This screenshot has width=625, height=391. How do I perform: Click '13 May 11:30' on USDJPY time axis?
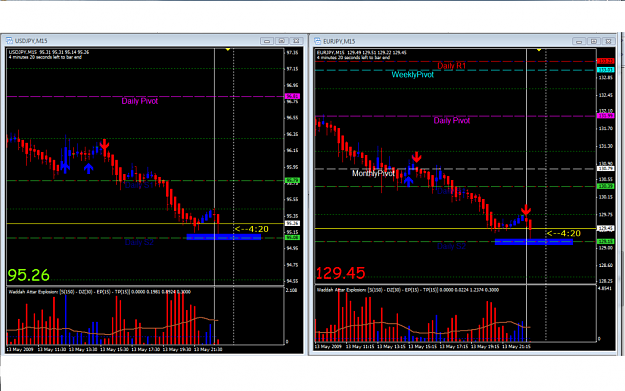[52, 350]
